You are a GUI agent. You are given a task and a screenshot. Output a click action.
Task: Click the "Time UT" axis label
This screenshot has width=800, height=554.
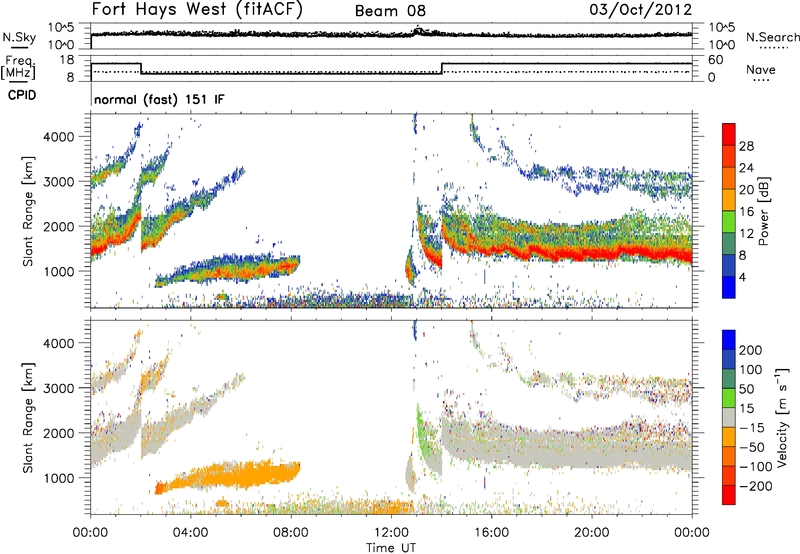click(x=391, y=548)
